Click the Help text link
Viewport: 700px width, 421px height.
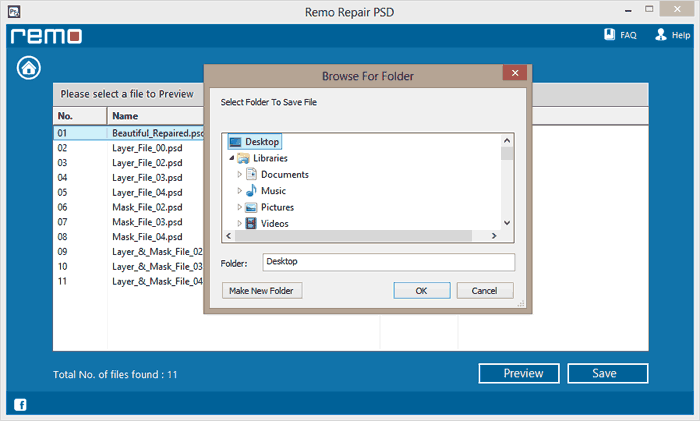pyautogui.click(x=681, y=35)
